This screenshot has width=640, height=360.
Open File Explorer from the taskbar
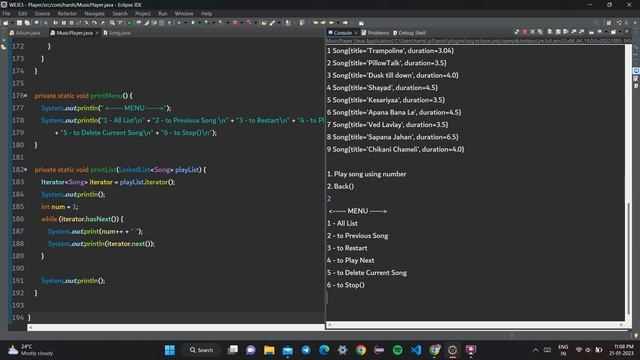coord(269,350)
